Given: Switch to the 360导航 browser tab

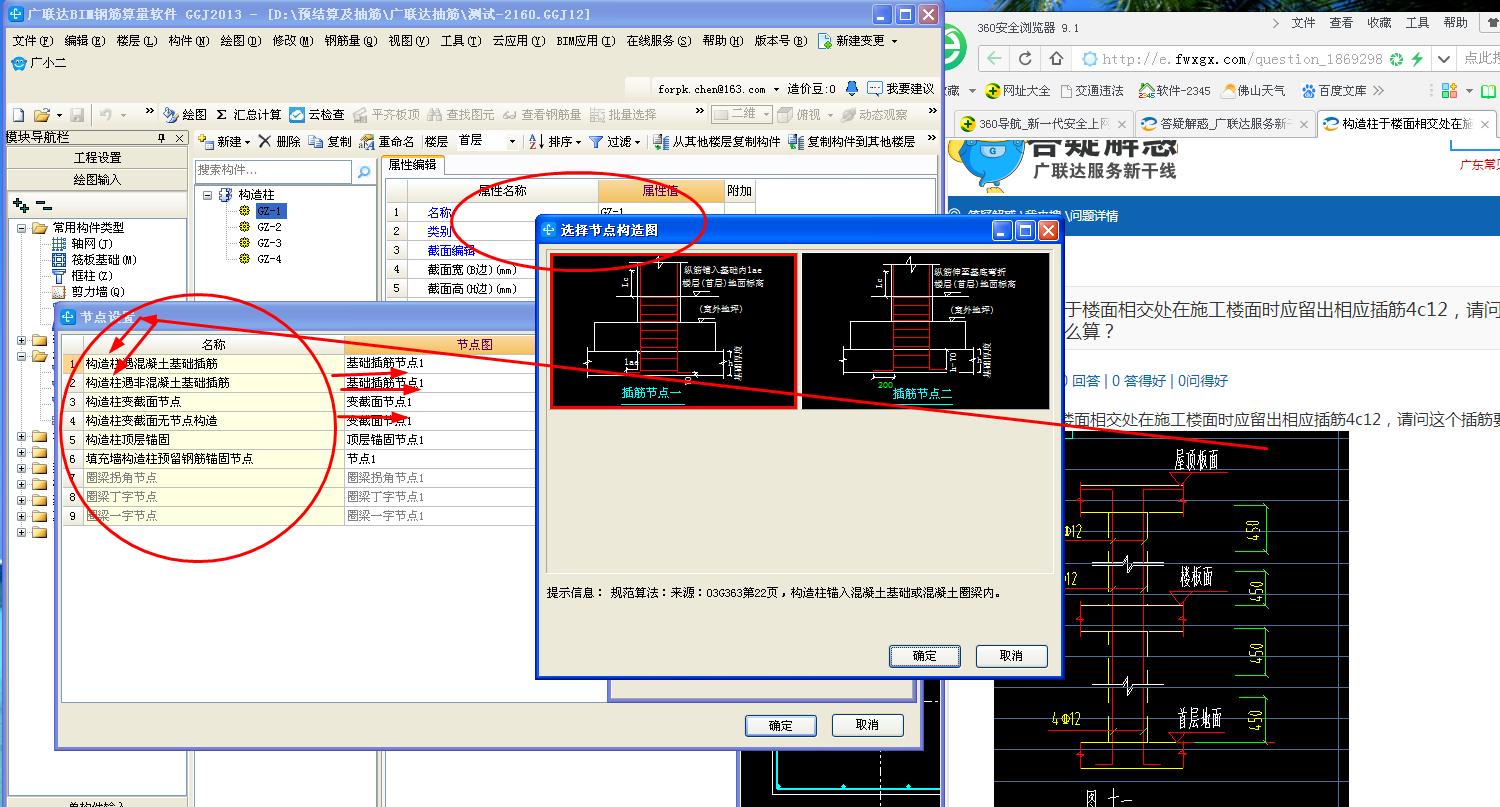Looking at the screenshot, I should pyautogui.click(x=1042, y=124).
